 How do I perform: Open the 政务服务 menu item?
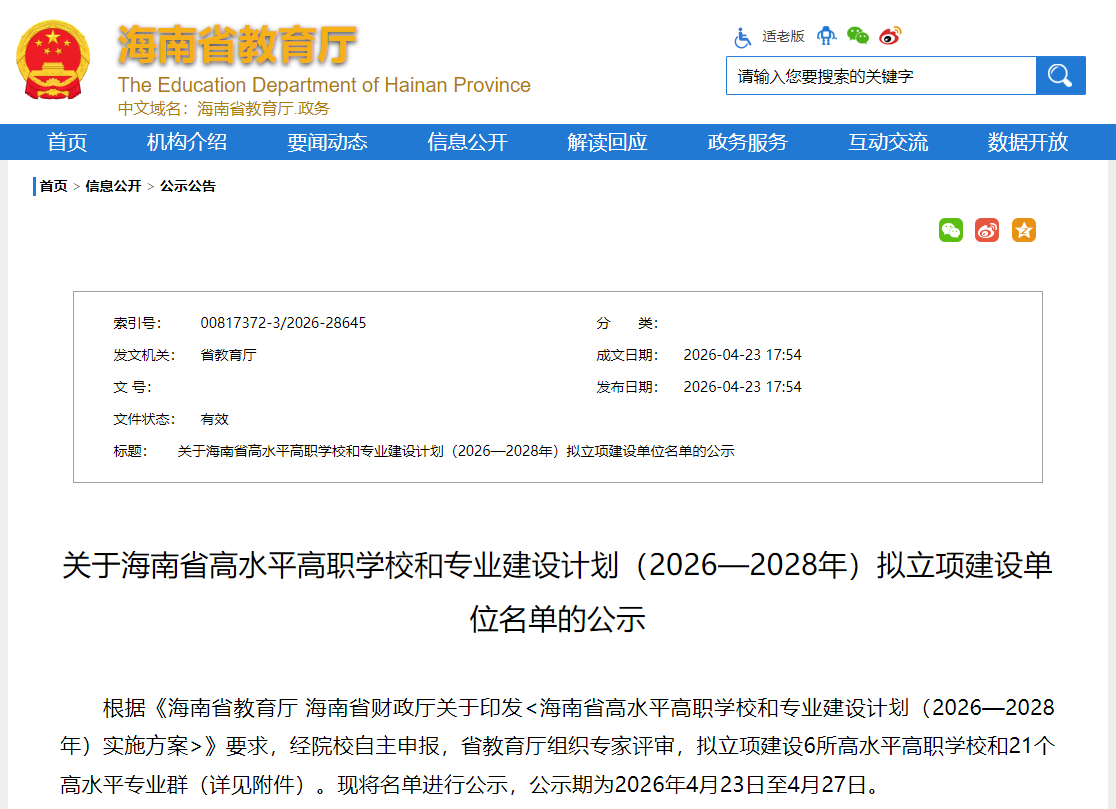click(746, 142)
